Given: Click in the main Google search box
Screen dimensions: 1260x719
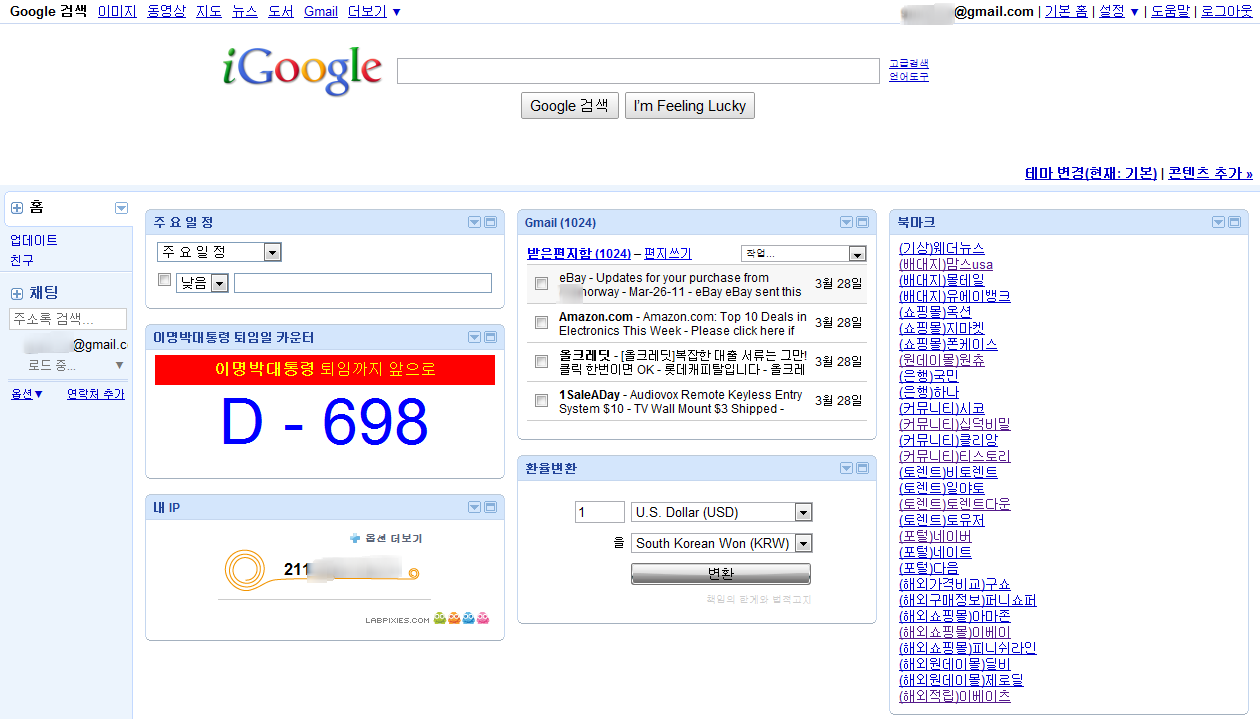Looking at the screenshot, I should (x=638, y=71).
